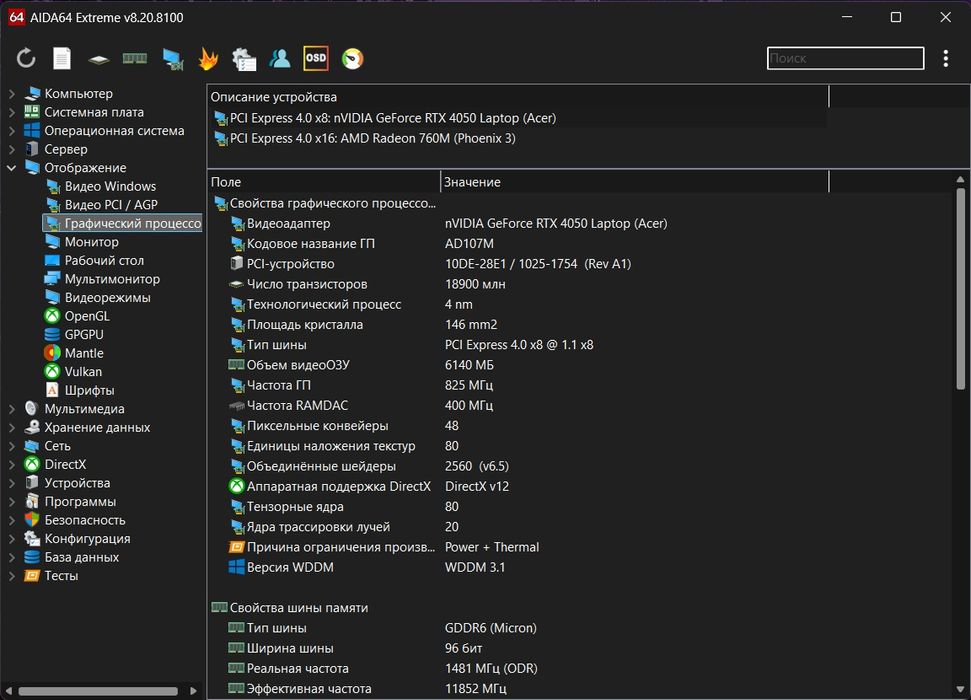
Task: Click the user profile toolbar icon
Action: pos(280,59)
